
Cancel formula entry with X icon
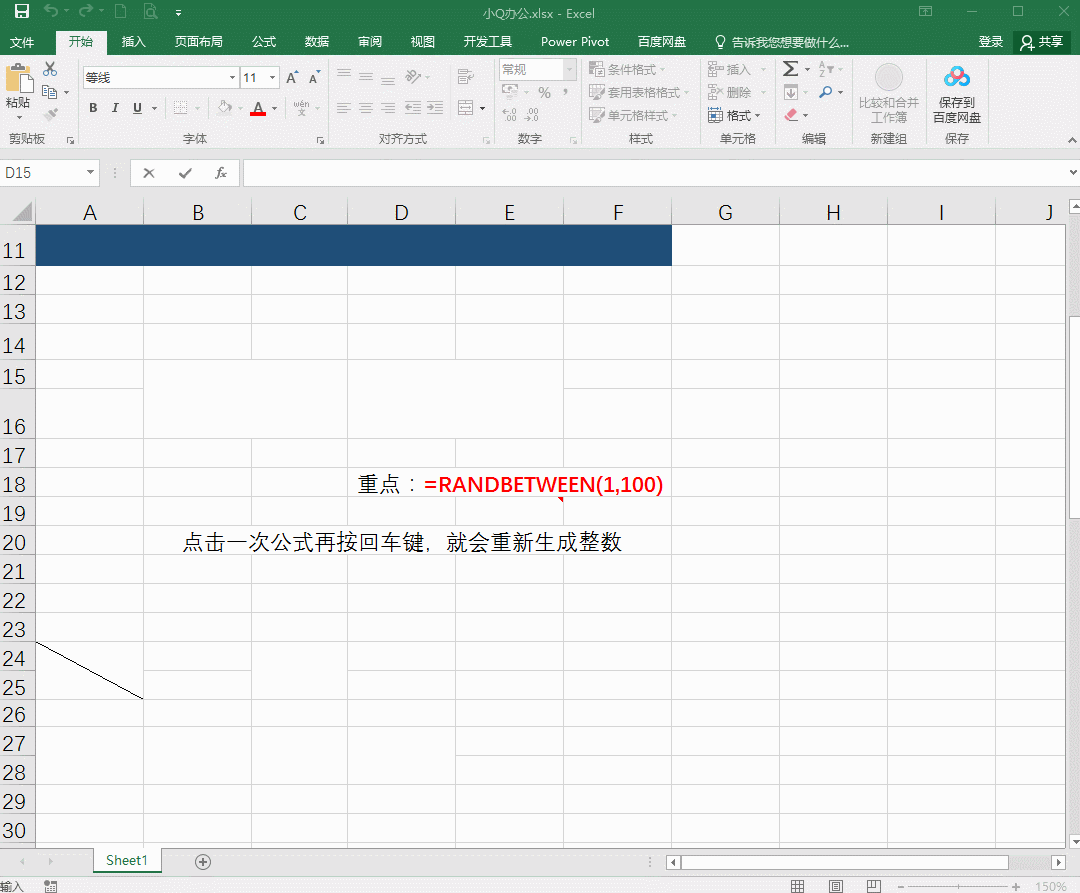pos(149,173)
